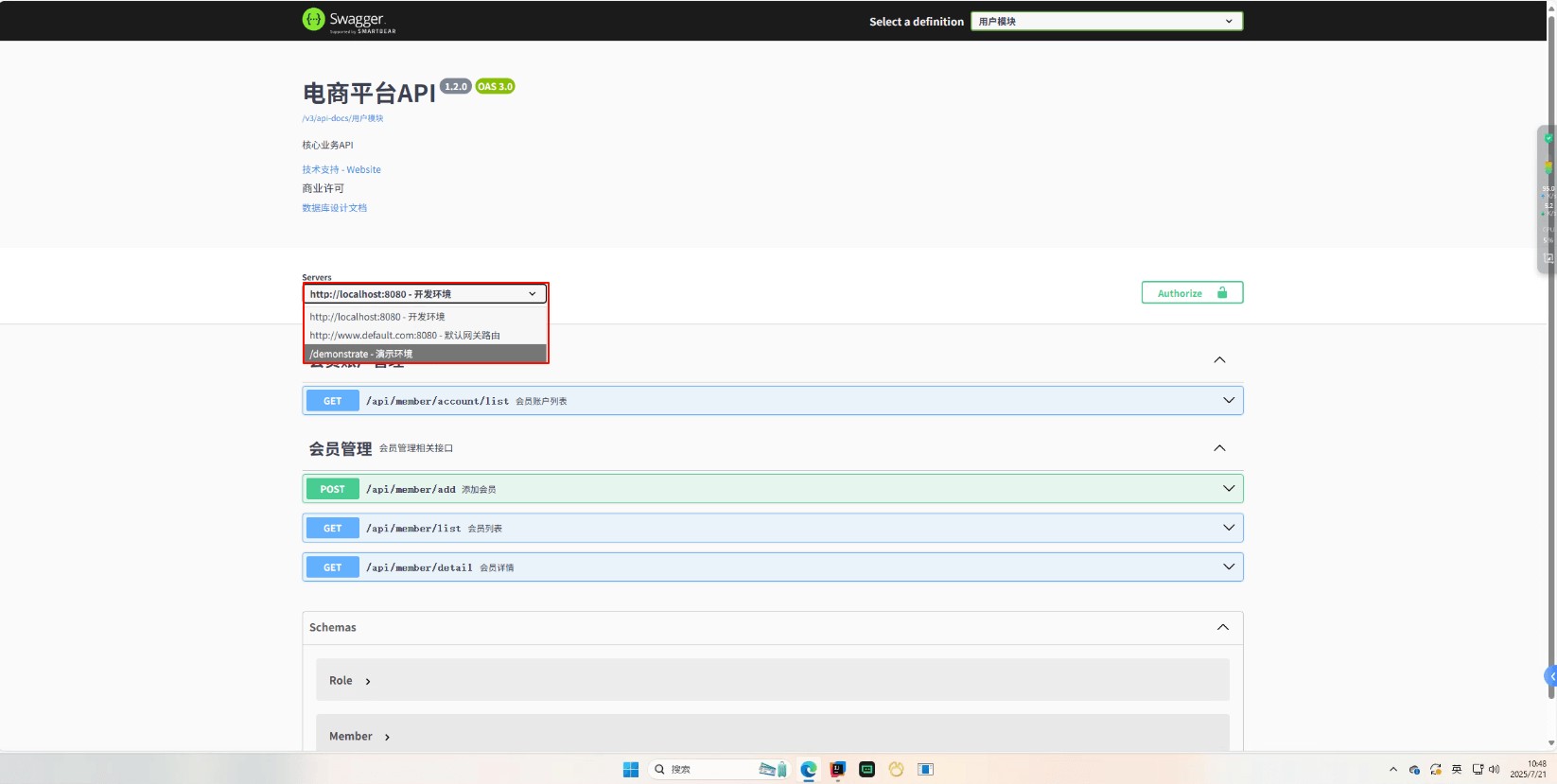This screenshot has height=784, width=1557.
Task: Select the www.default.com:8080 server option
Action: (x=424, y=335)
